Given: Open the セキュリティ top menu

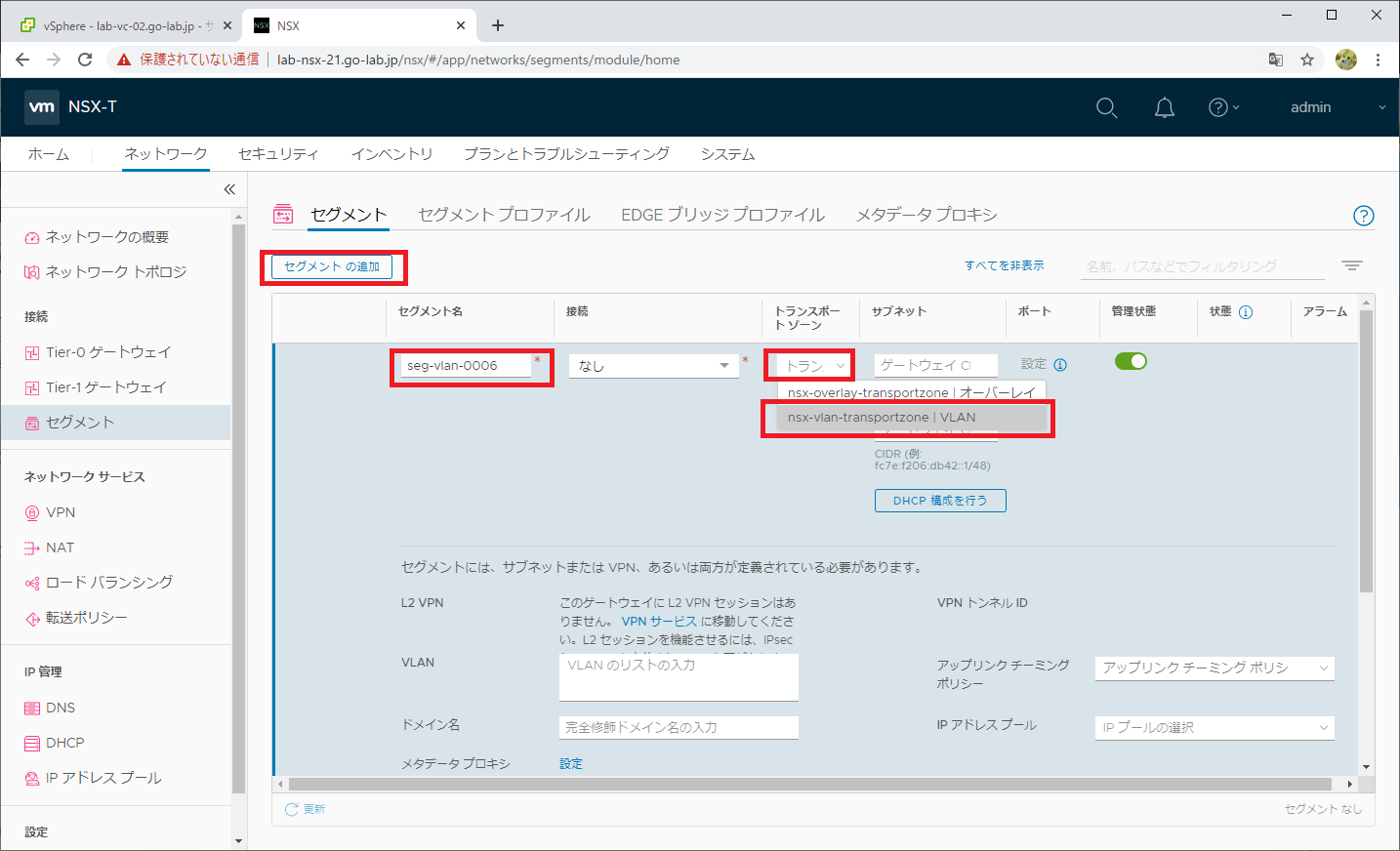Looking at the screenshot, I should [x=278, y=154].
